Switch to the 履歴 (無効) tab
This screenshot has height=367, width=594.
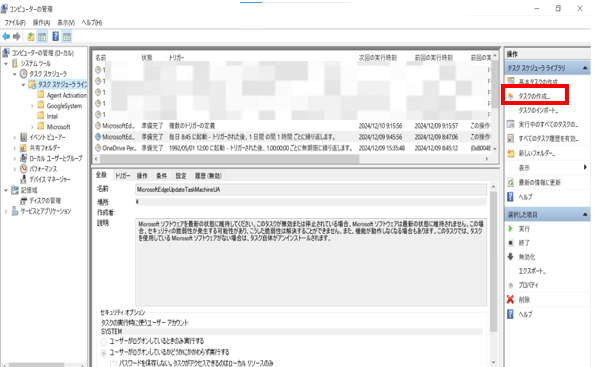click(208, 176)
